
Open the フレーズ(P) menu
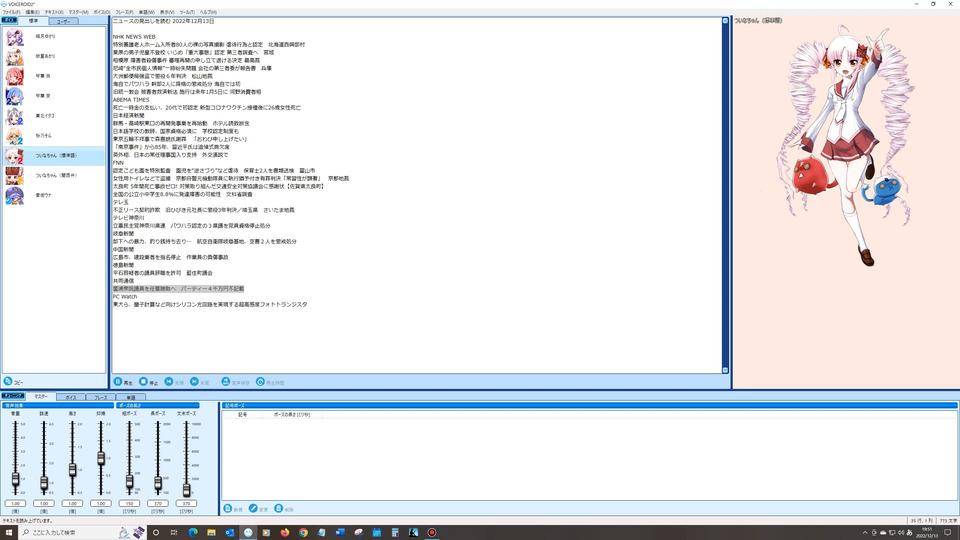point(124,12)
